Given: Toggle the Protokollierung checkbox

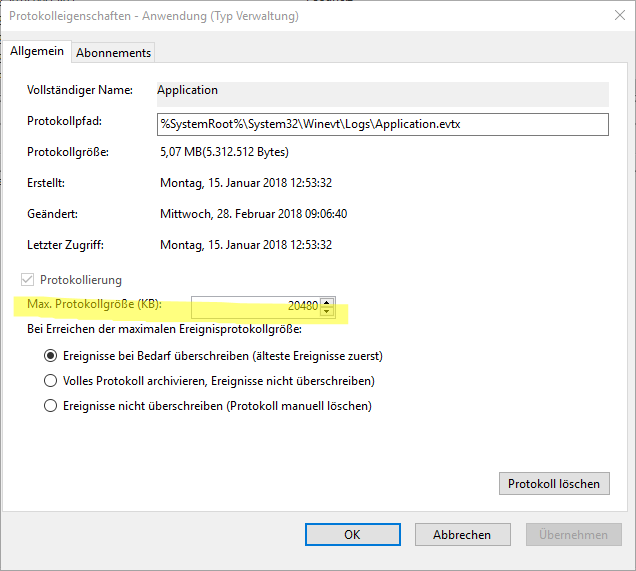Looking at the screenshot, I should point(28,280).
